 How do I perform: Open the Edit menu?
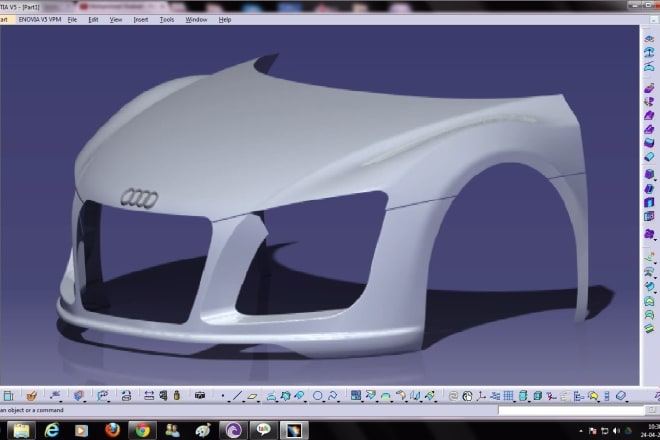pos(93,19)
